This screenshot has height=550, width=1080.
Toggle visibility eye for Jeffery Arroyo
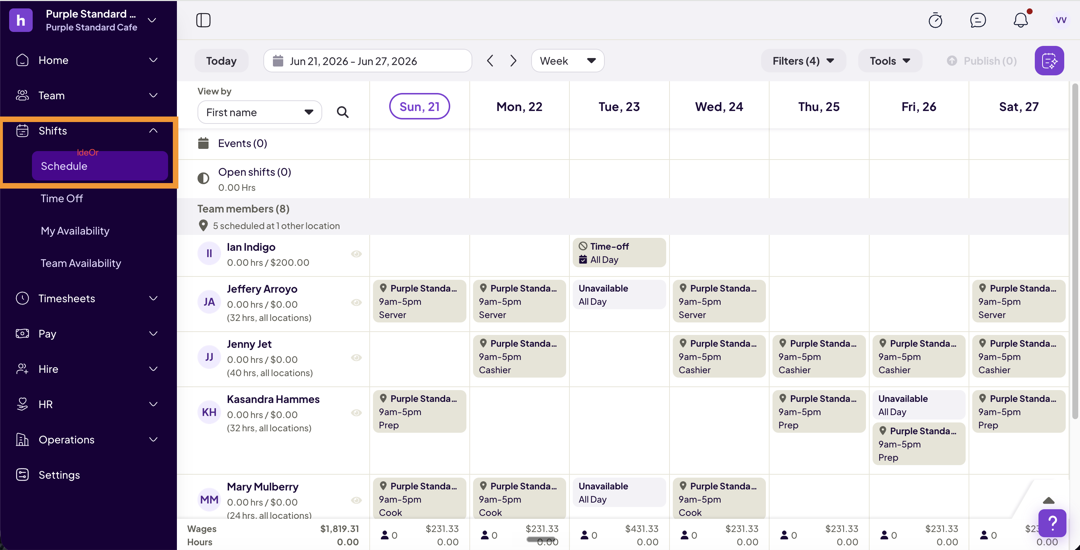[x=356, y=302]
